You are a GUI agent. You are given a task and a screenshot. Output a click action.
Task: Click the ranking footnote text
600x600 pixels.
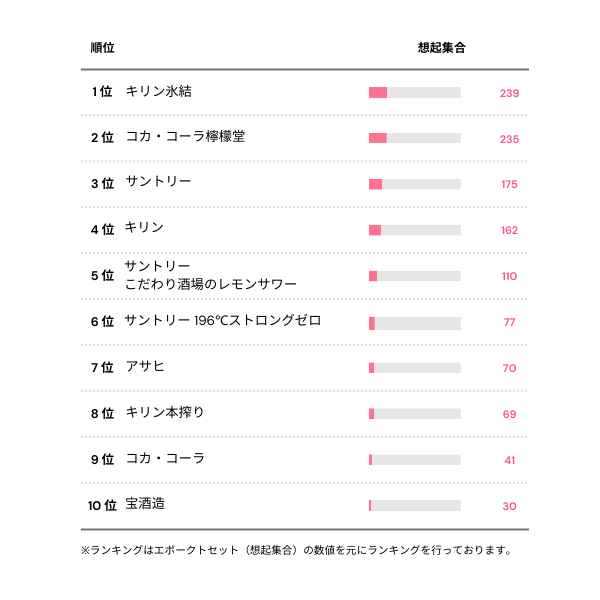(x=296, y=549)
